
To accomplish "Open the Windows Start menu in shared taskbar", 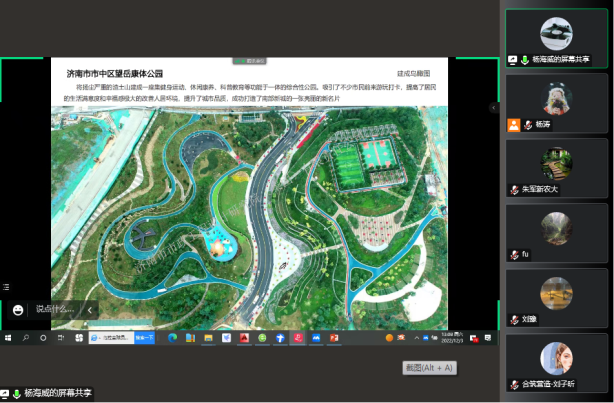I will [7, 339].
